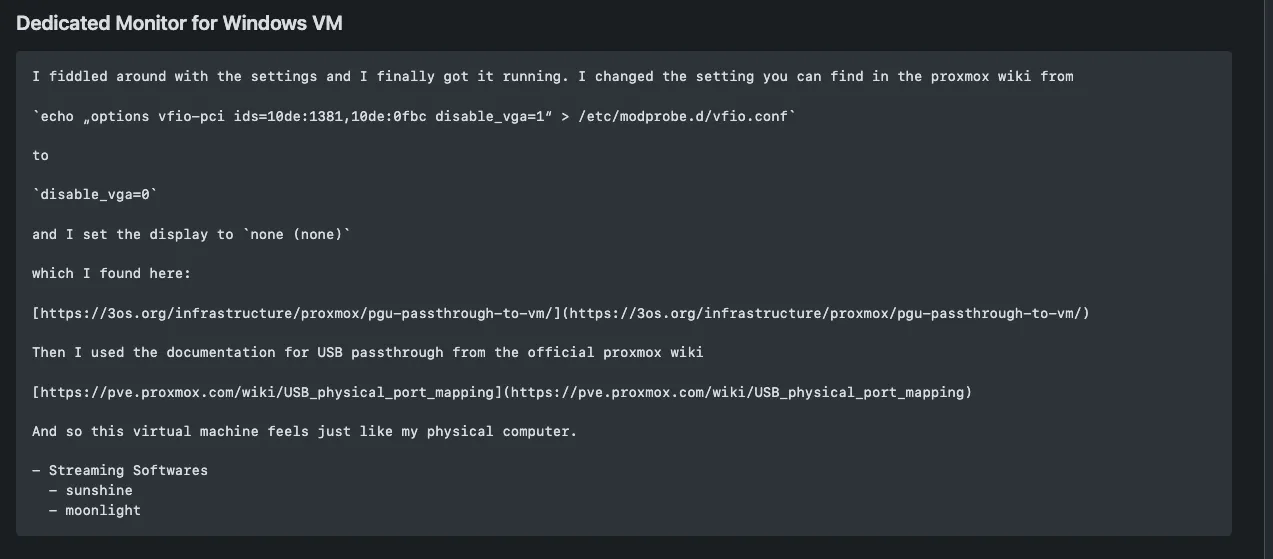Click the word "echo" in the command
This screenshot has height=559, width=1273.
[57, 116]
